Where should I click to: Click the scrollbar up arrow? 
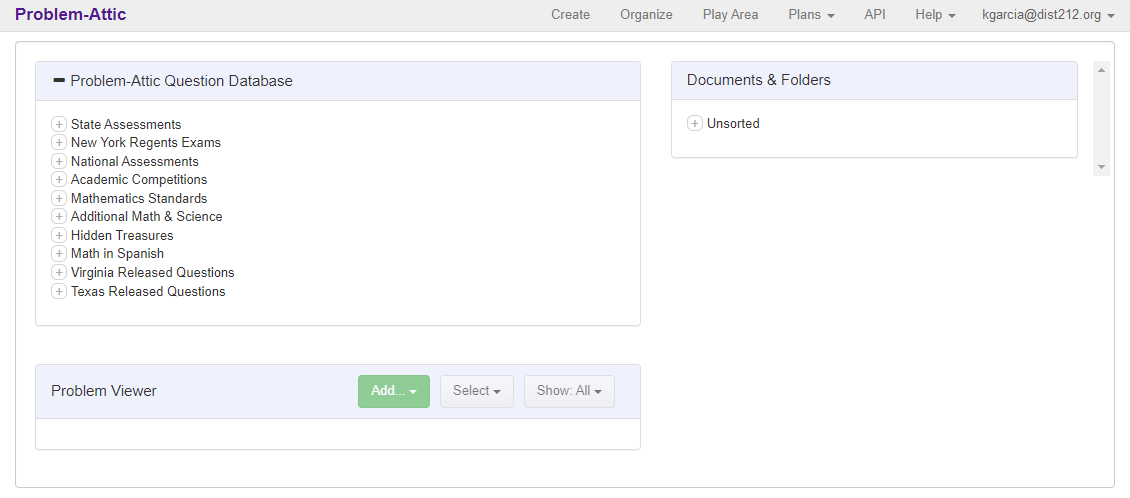point(1100,70)
